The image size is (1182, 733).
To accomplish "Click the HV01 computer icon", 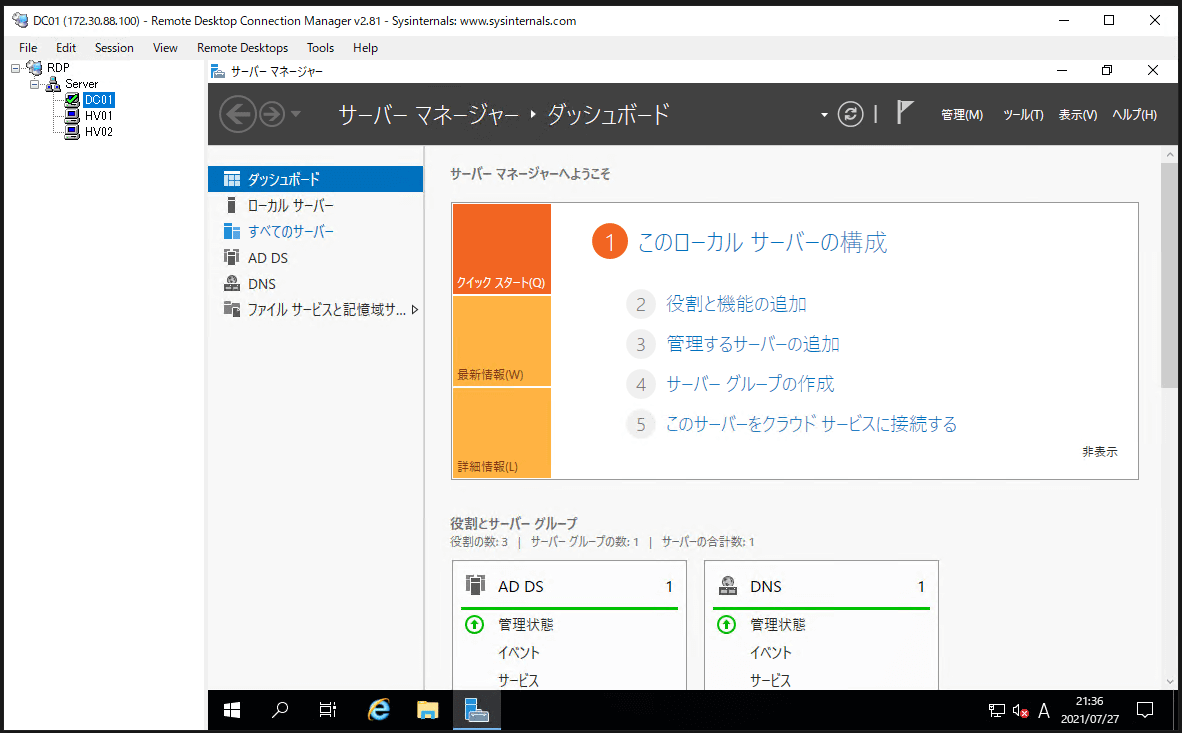I will 72,115.
